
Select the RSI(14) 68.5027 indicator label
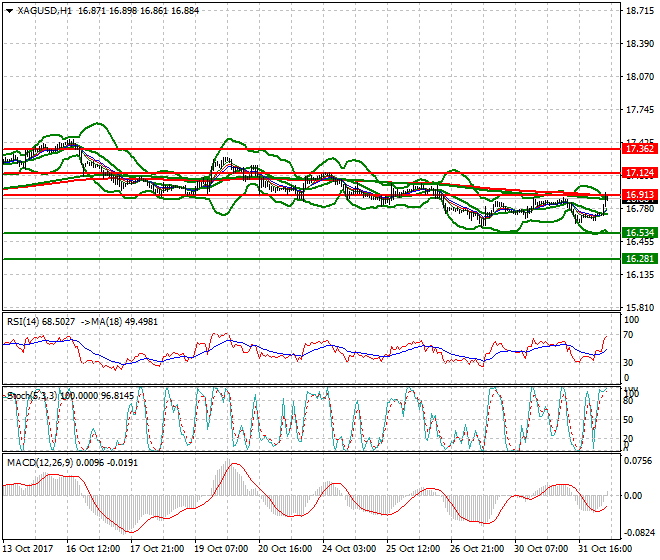(41, 322)
